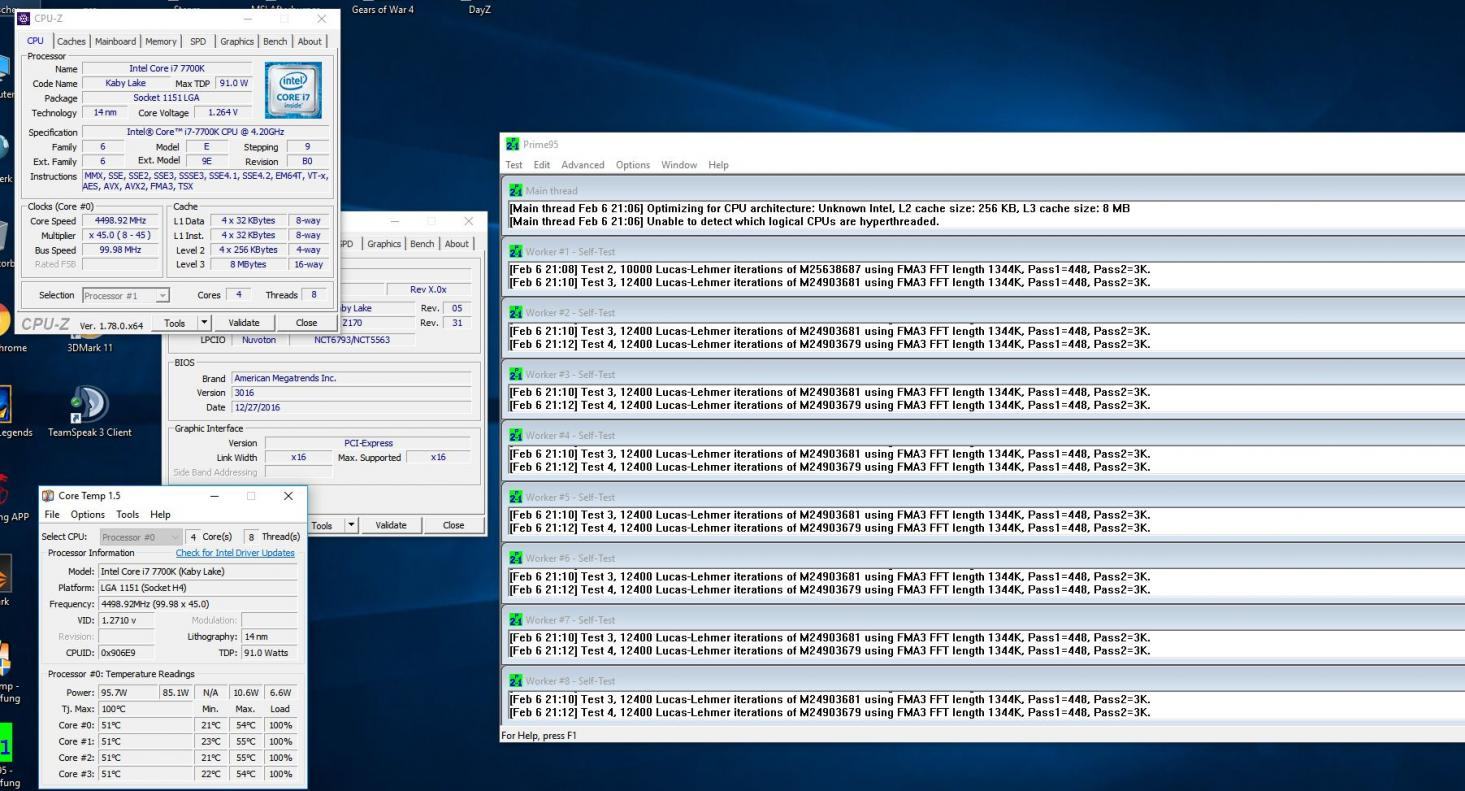Click the Worker #5 - Self-Test title bar

coord(985,497)
